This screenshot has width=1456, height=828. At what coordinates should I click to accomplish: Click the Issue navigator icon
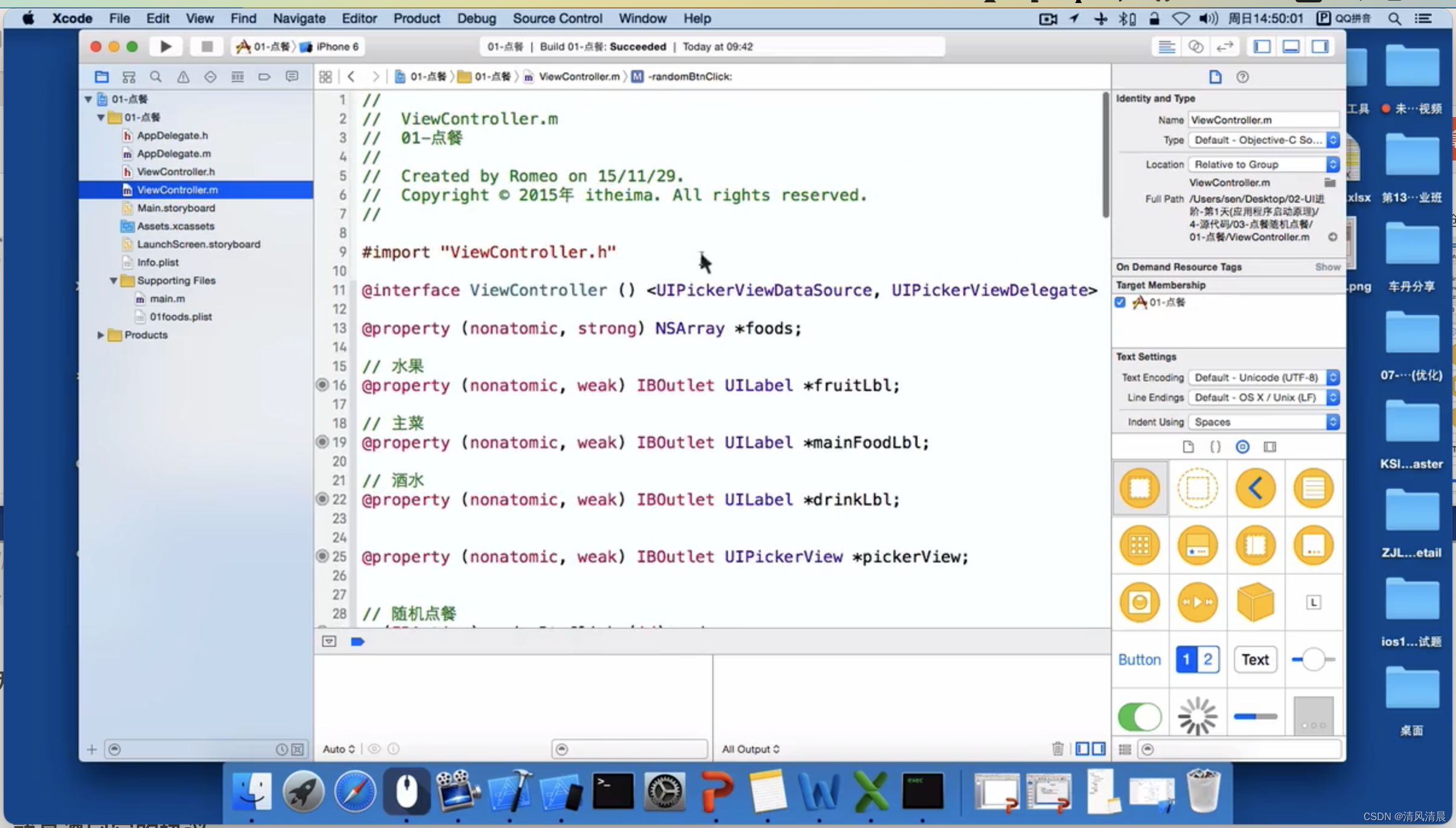pyautogui.click(x=183, y=77)
